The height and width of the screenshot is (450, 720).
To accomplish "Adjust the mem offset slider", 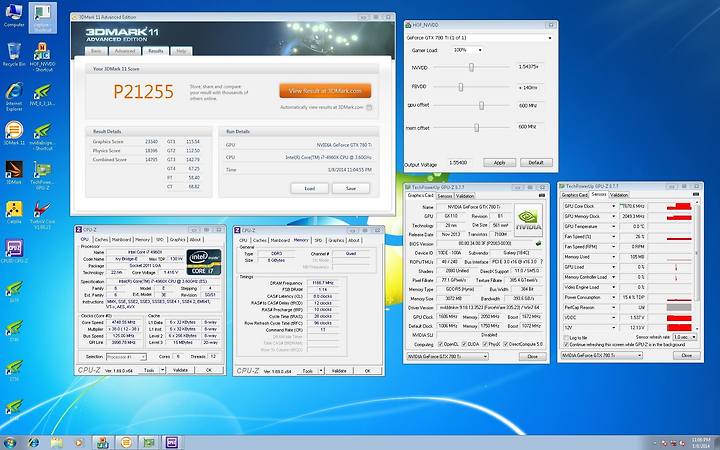I will pyautogui.click(x=476, y=128).
